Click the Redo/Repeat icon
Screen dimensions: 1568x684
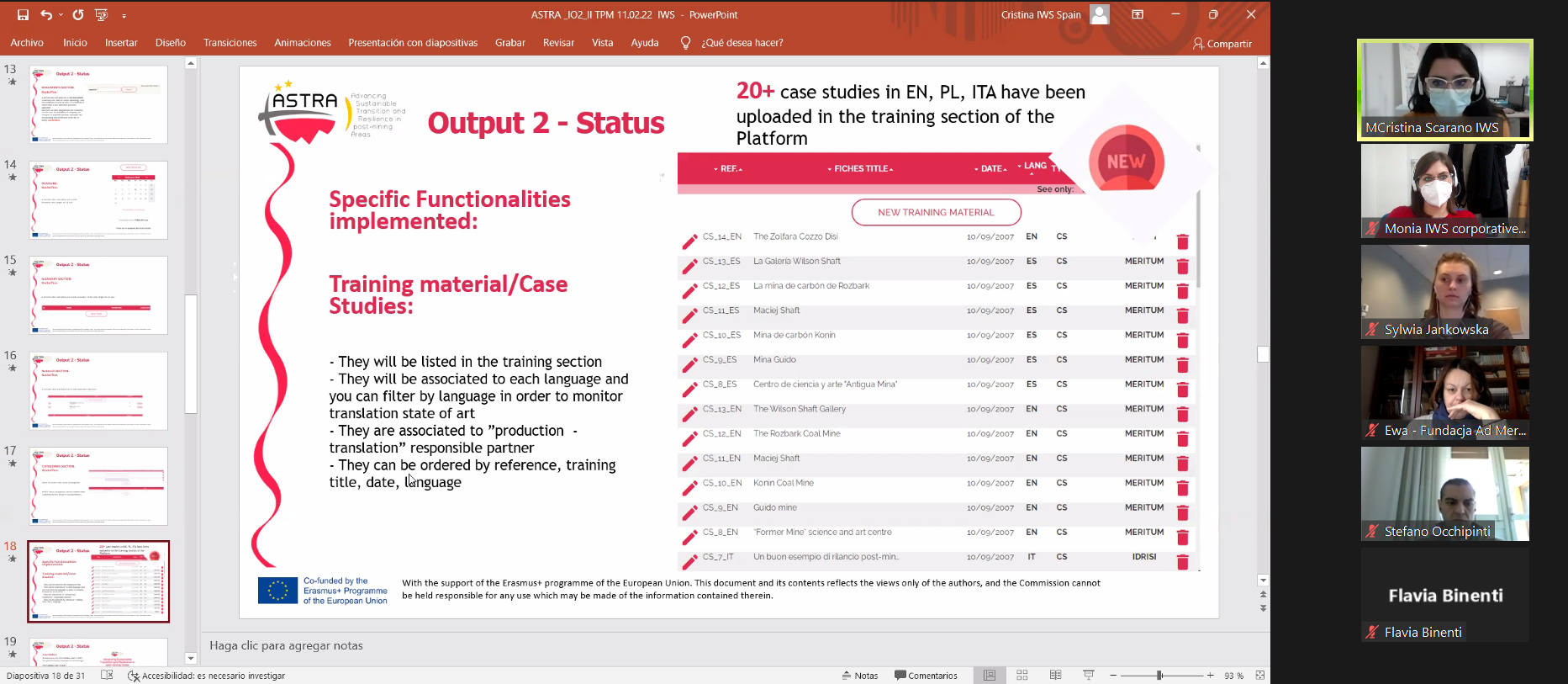[x=78, y=15]
